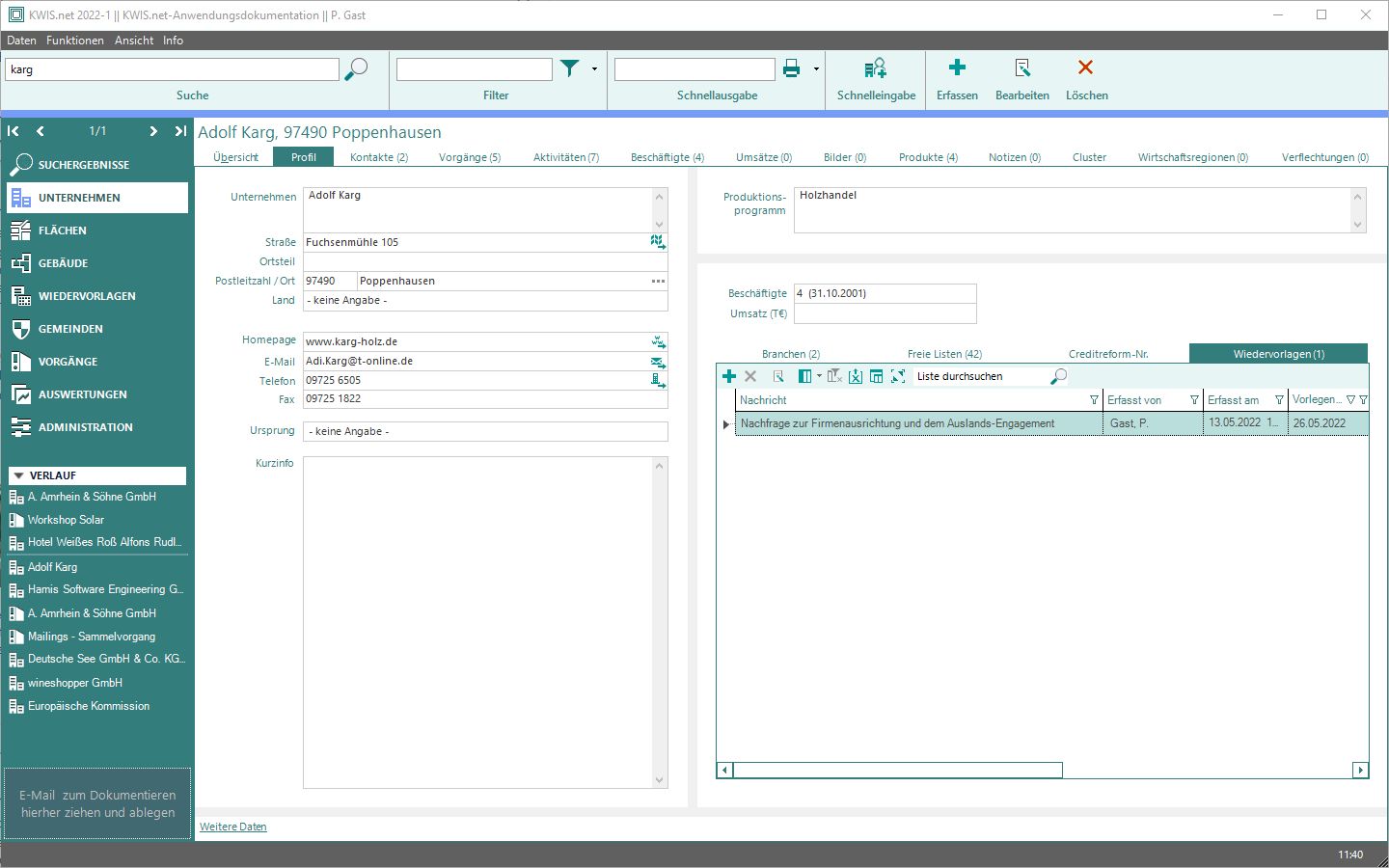
Task: Click Löschen to delete the record
Action: (1086, 79)
